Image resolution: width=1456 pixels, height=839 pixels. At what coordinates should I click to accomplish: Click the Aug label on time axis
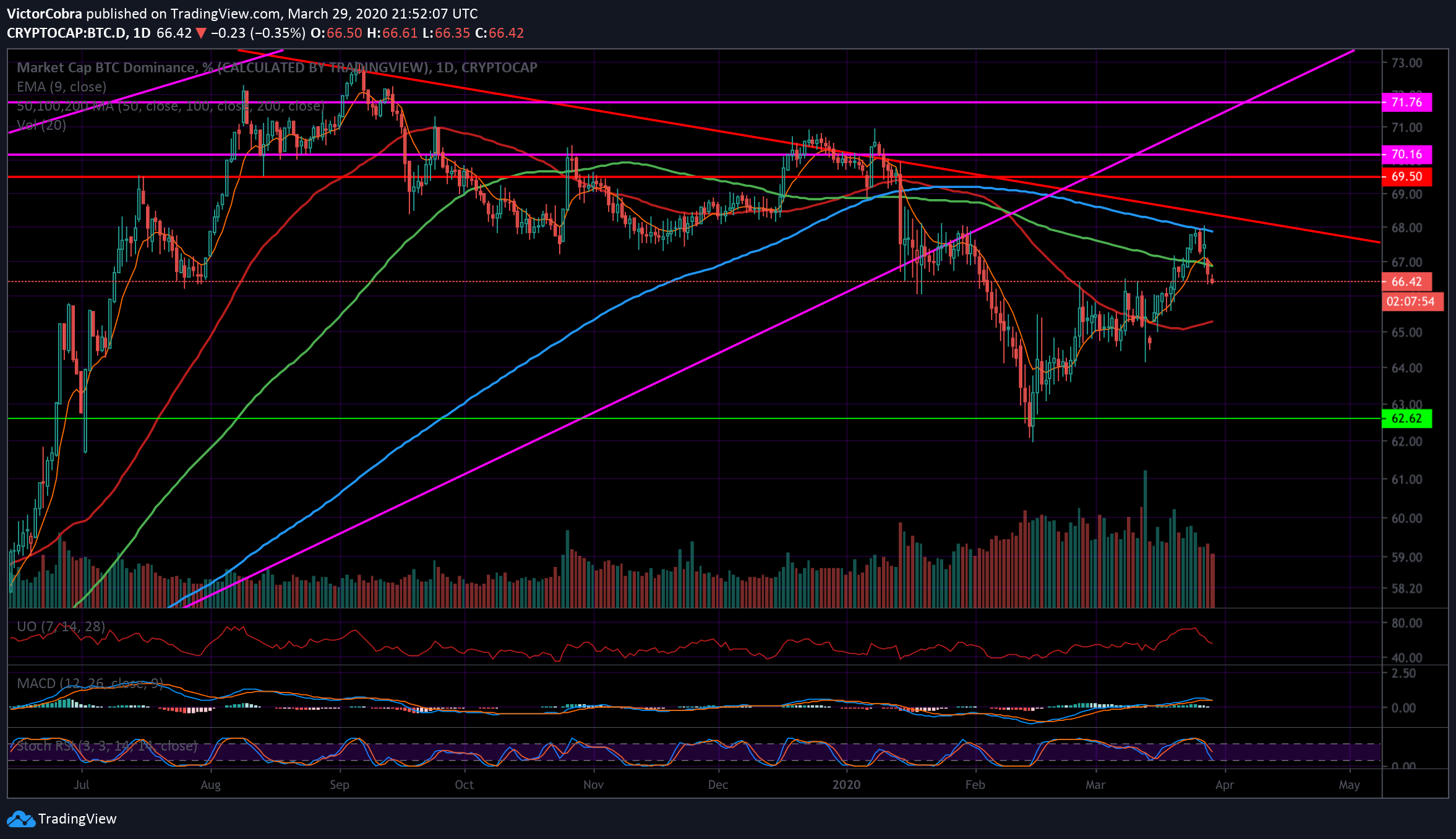tap(210, 785)
